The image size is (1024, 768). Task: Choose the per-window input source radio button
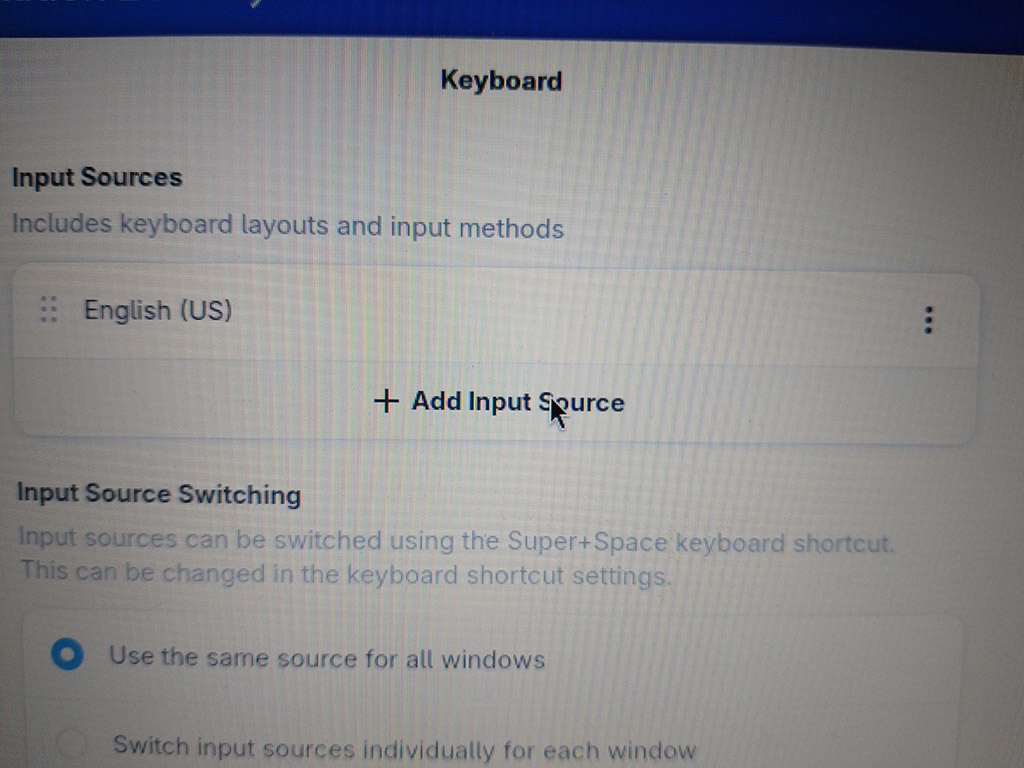[x=71, y=743]
